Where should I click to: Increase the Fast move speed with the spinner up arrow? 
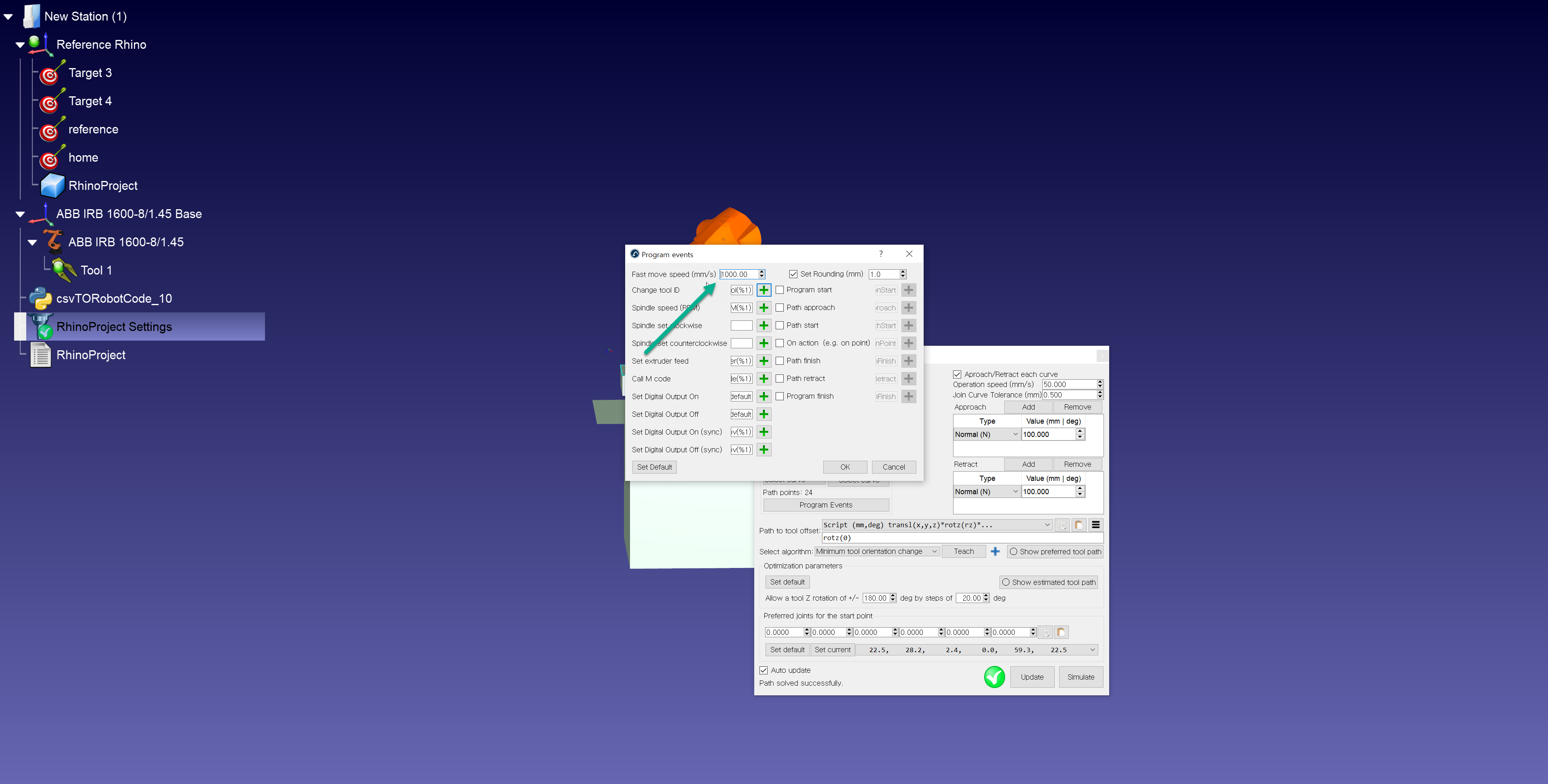pyautogui.click(x=761, y=272)
